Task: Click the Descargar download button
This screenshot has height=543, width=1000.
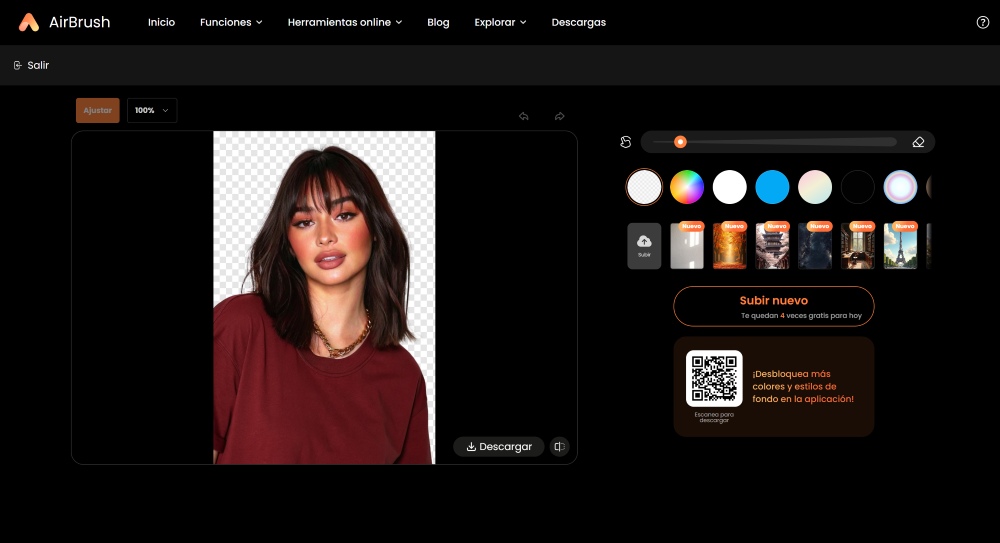Action: [x=499, y=447]
